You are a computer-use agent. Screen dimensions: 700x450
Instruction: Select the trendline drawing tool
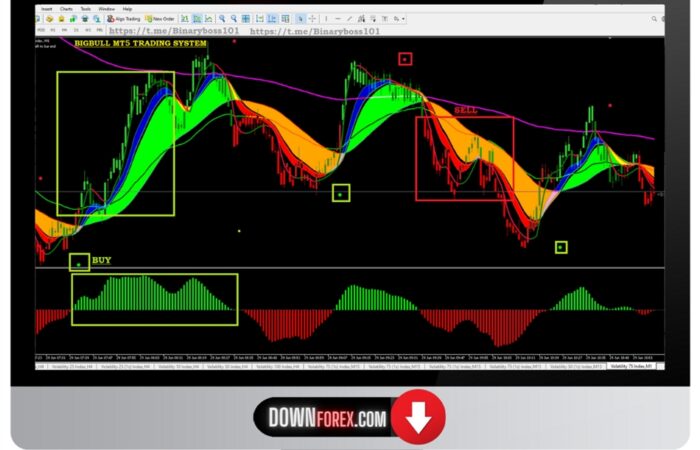[x=350, y=19]
